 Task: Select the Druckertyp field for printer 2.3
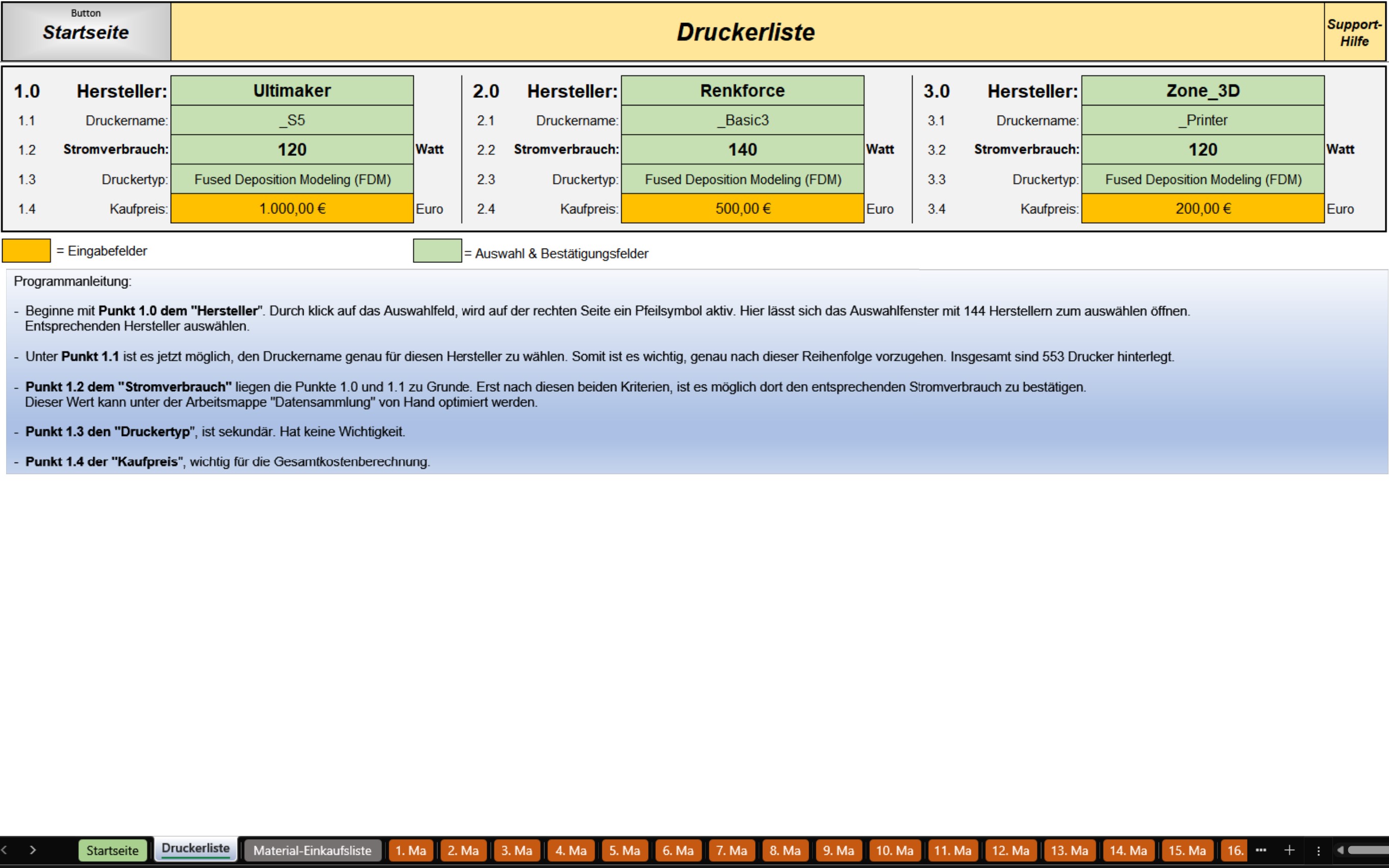(x=742, y=179)
